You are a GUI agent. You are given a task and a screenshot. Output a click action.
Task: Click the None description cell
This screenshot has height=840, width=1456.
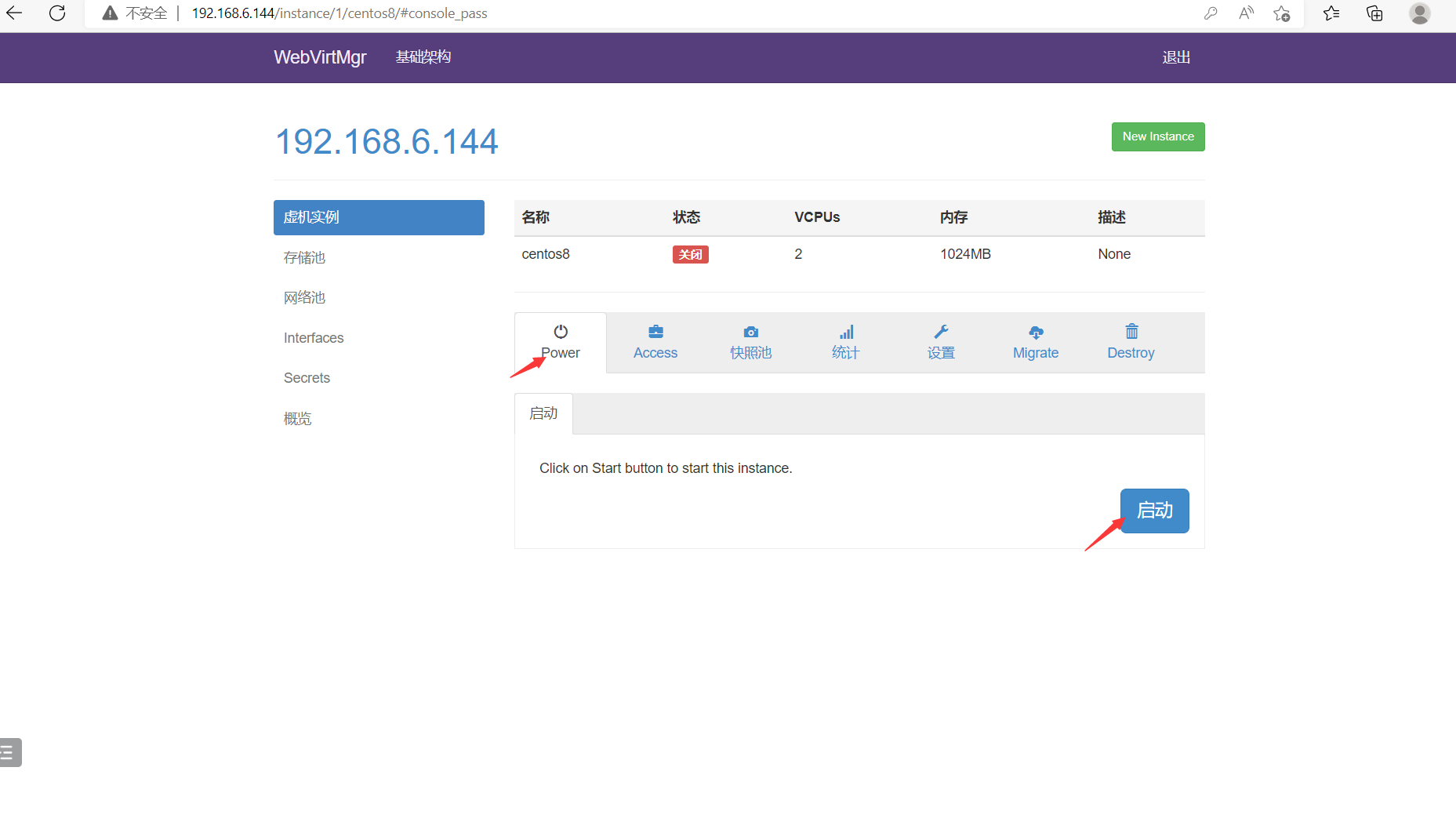tap(1114, 254)
